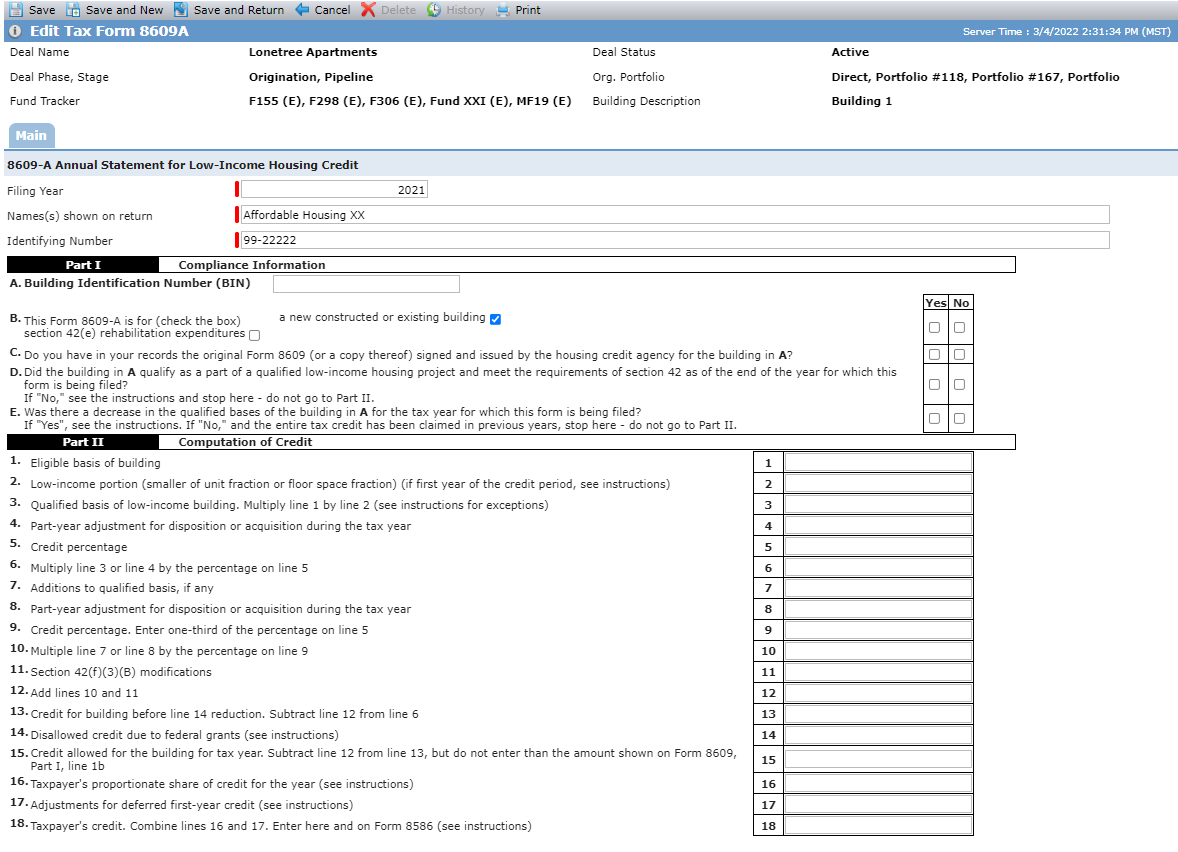This screenshot has width=1178, height=852.
Task: Click the Print printer icon
Action: pos(503,10)
